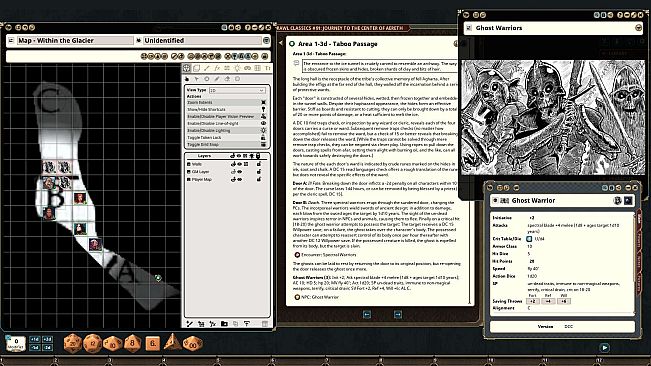Viewport: 651px width, 366px height.
Task: Click the Fort +2 saving throw box
Action: tap(533, 301)
